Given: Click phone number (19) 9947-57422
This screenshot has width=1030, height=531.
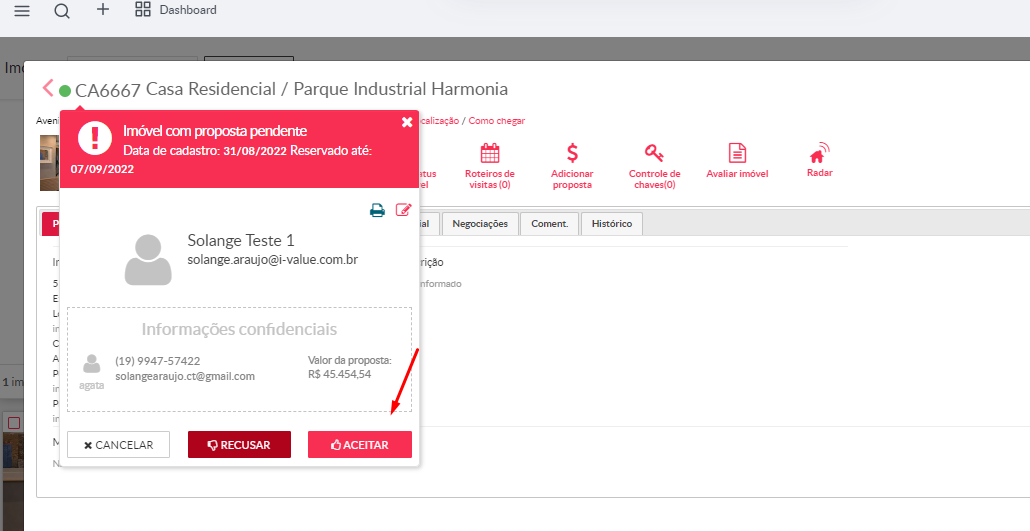Looking at the screenshot, I should [x=158, y=361].
